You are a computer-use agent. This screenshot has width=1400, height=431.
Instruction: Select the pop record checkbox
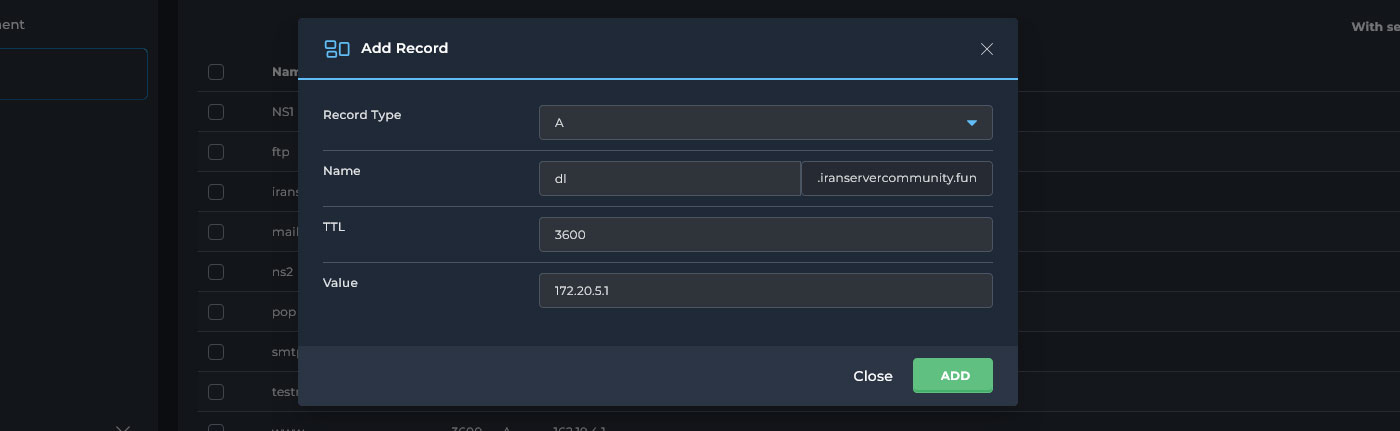pyautogui.click(x=216, y=312)
